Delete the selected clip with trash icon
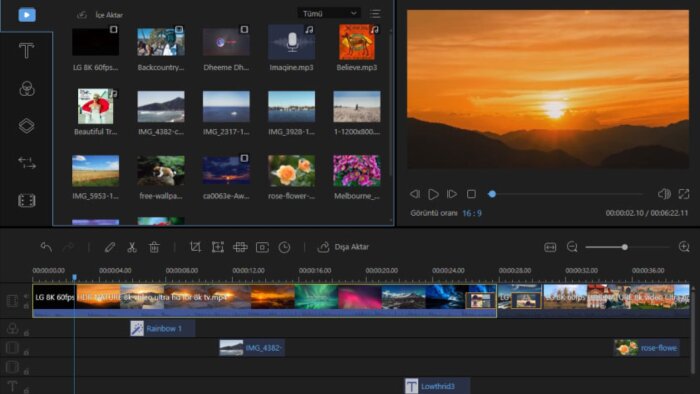 [154, 247]
